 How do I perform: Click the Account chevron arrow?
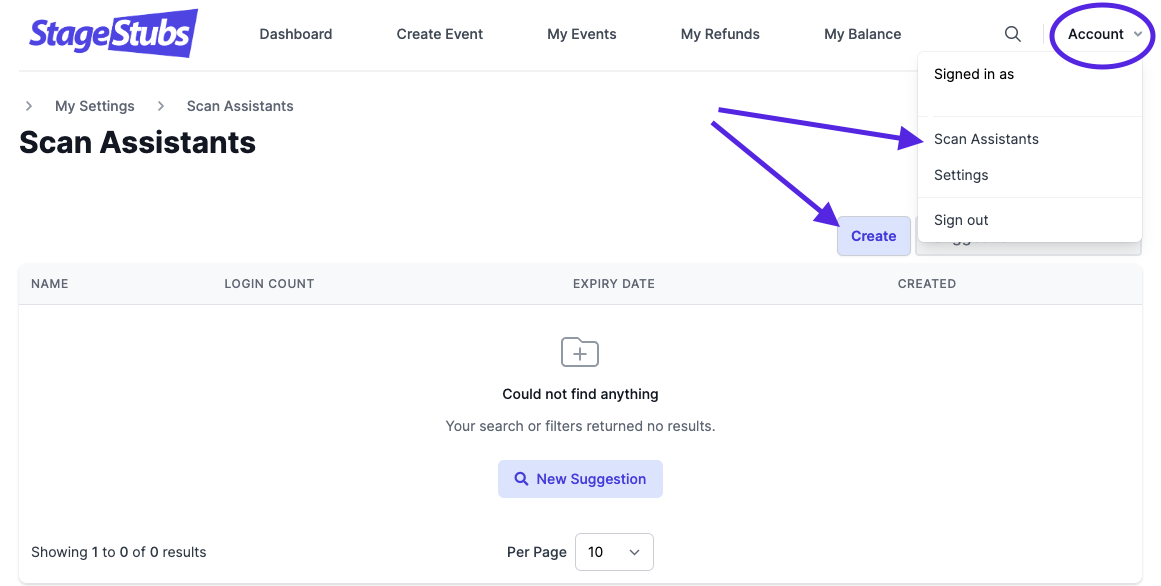[x=1138, y=35]
